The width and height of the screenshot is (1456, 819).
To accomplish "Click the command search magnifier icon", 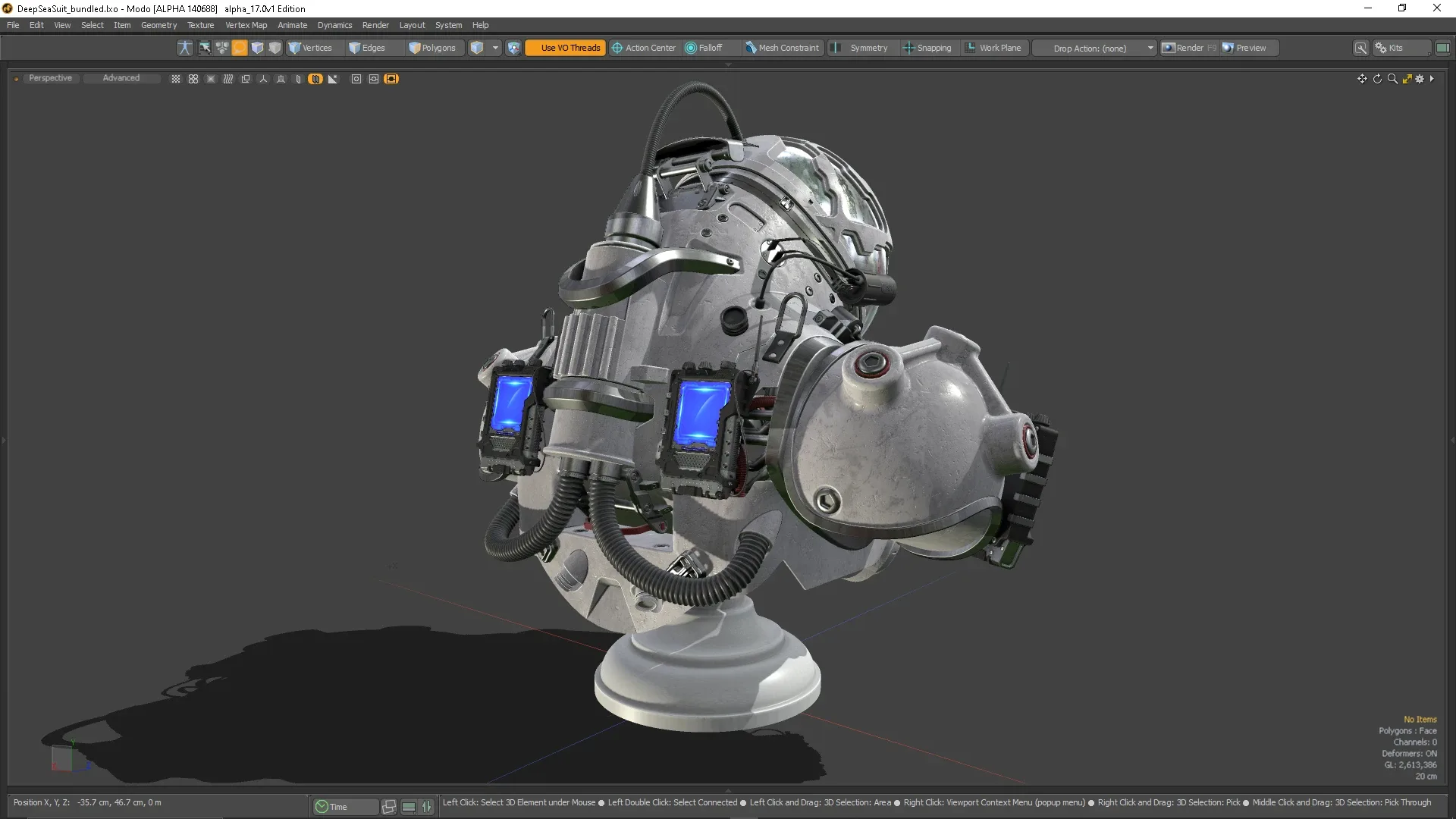I will [1361, 48].
